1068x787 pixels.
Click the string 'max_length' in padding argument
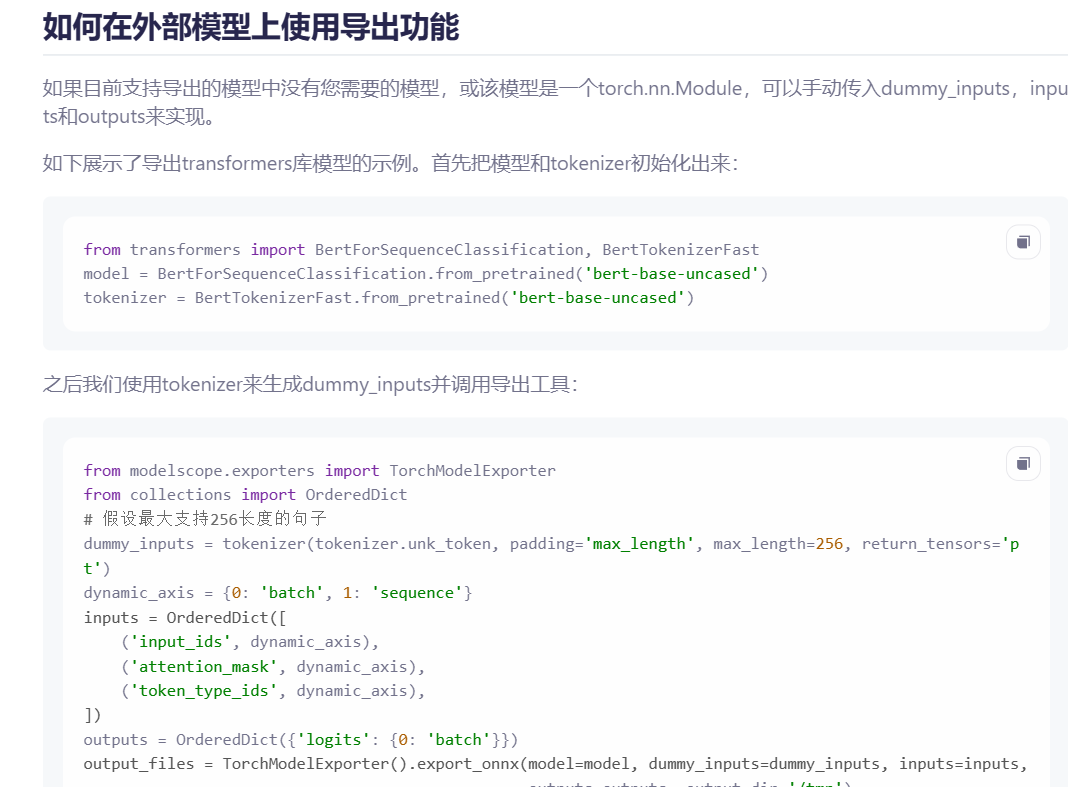tap(639, 544)
